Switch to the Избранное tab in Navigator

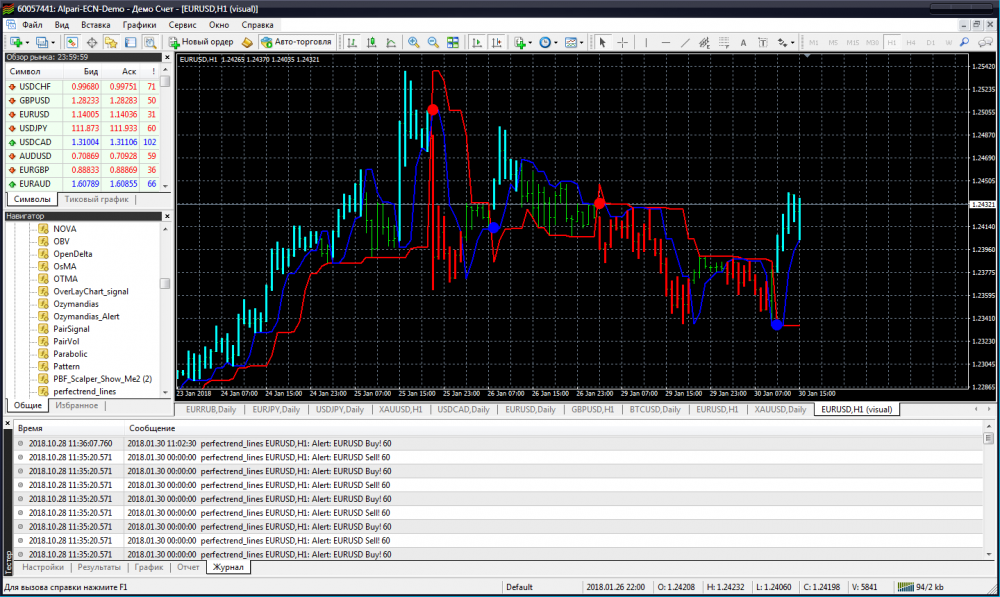(x=77, y=405)
